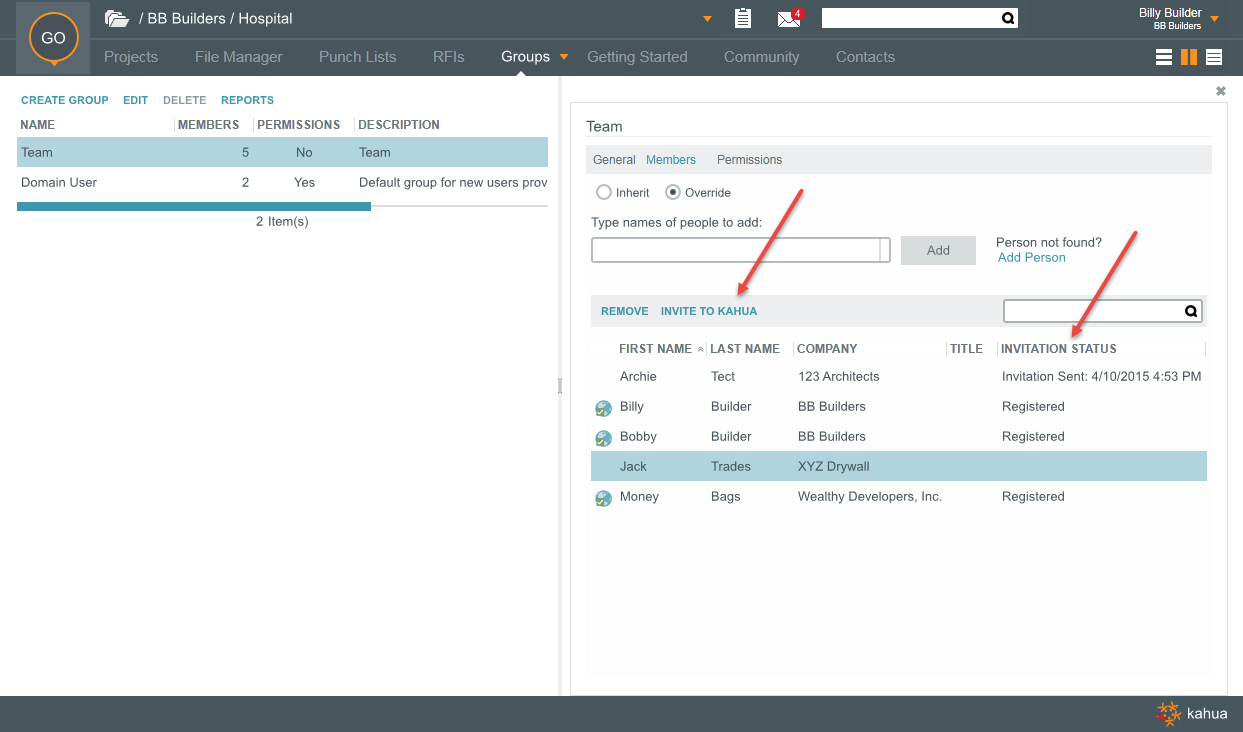Image resolution: width=1243 pixels, height=732 pixels.
Task: Open the clipboard tasks icon
Action: click(742, 18)
